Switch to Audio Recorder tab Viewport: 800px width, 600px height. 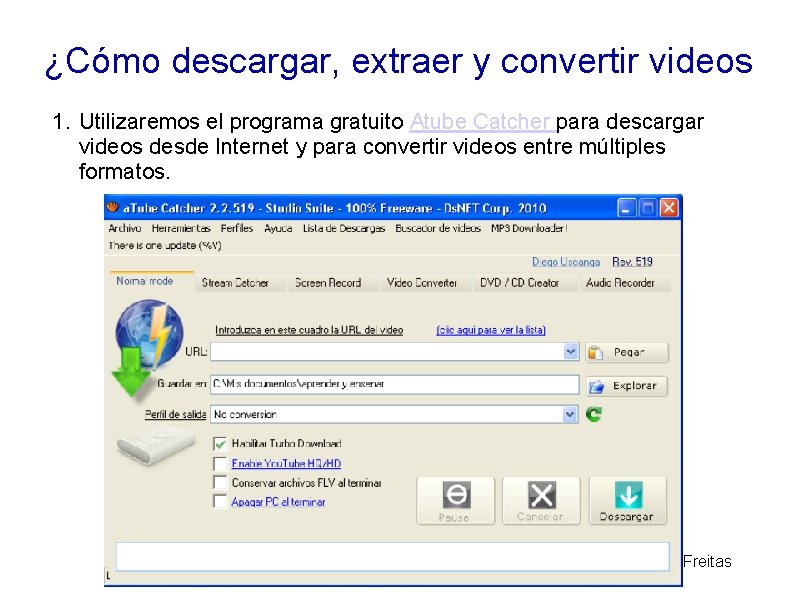click(624, 283)
